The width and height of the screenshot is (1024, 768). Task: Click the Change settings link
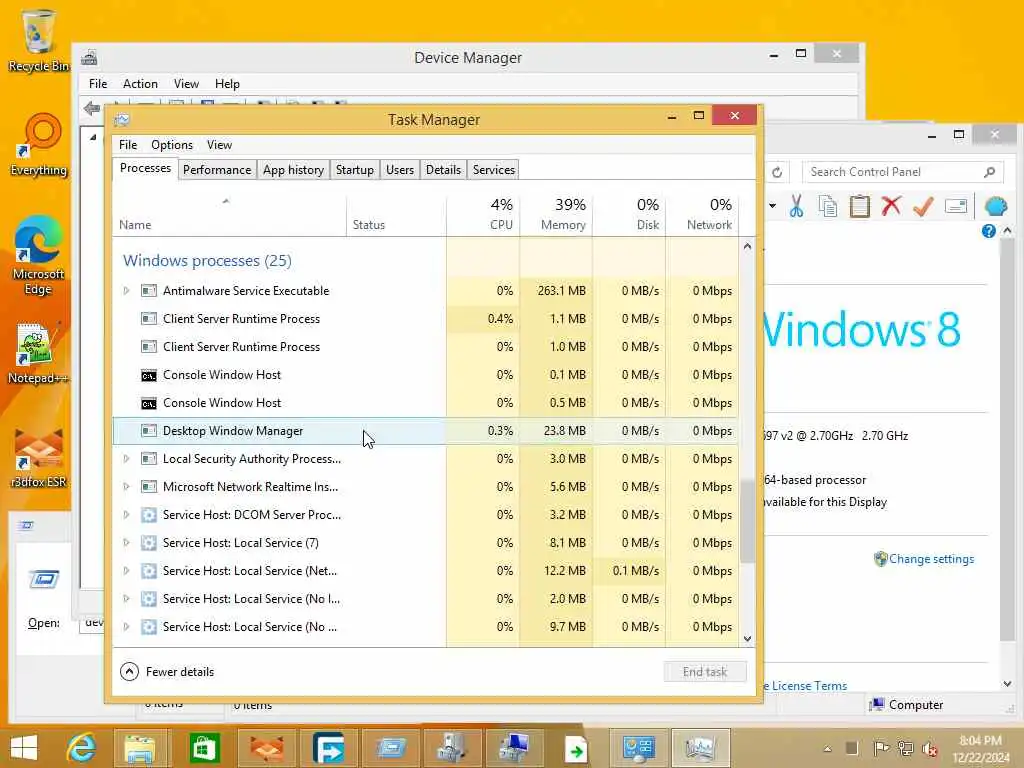click(931, 559)
